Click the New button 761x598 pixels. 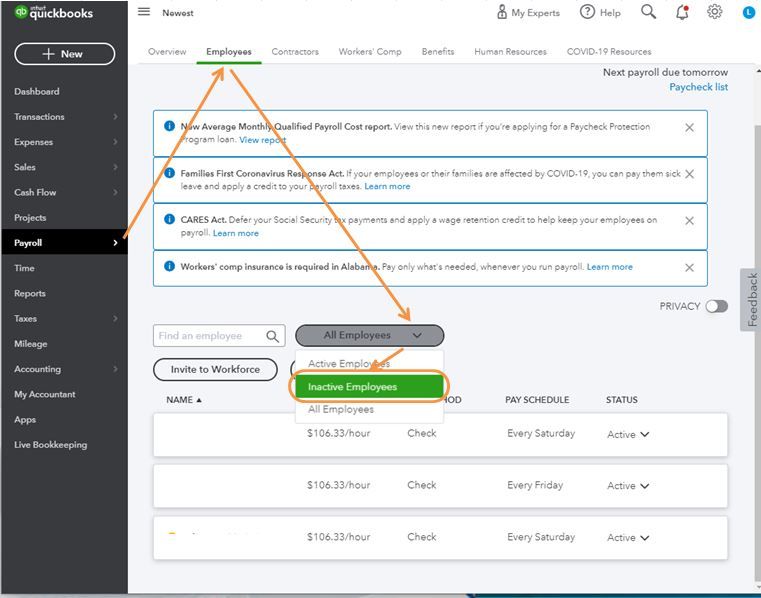(65, 54)
